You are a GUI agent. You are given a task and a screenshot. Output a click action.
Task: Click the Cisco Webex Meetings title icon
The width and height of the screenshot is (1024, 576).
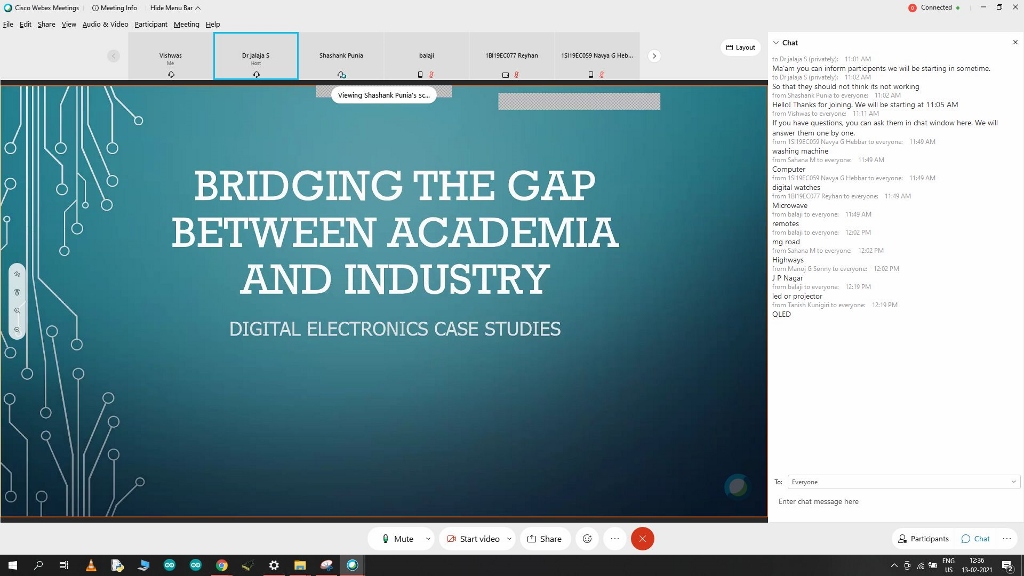tap(8, 8)
